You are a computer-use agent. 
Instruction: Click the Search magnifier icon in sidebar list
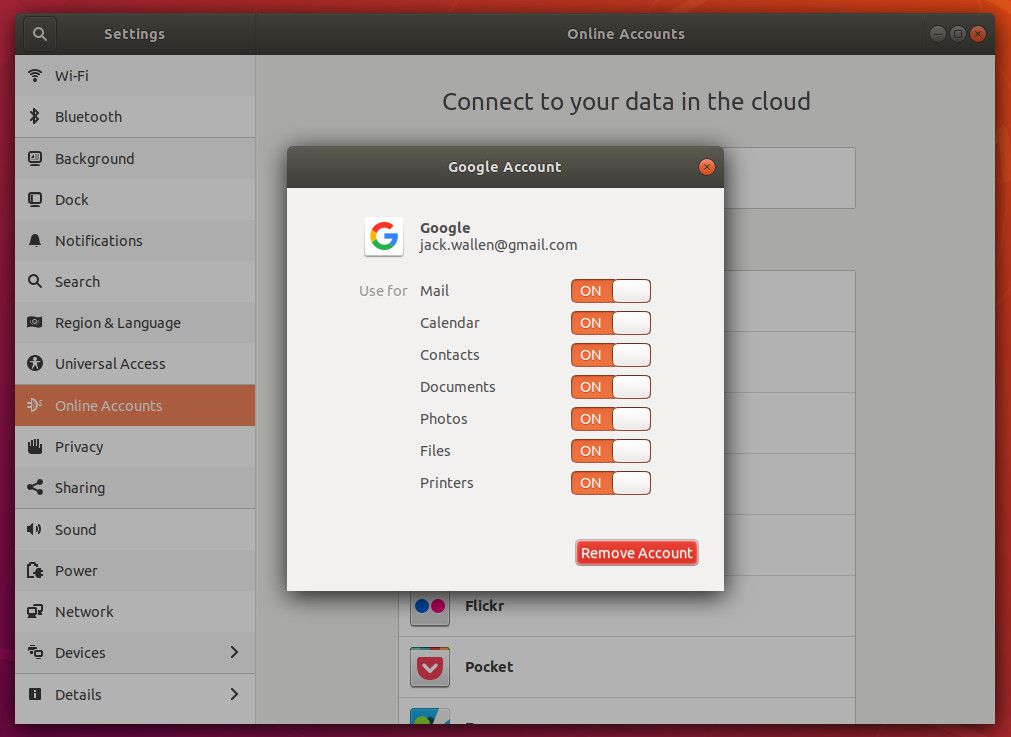coord(35,281)
